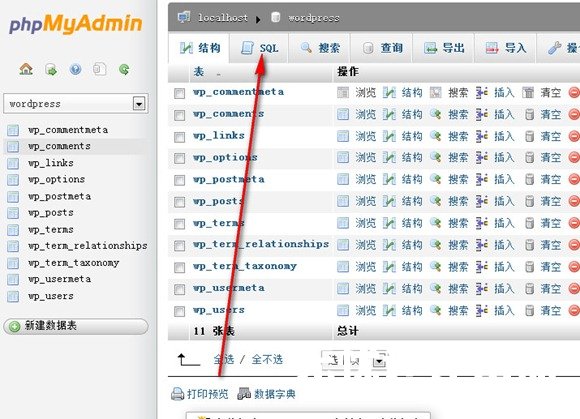Screen dimensions: 580x419
Task: Click the browse icon for wp_commentmeta
Action: (343, 92)
